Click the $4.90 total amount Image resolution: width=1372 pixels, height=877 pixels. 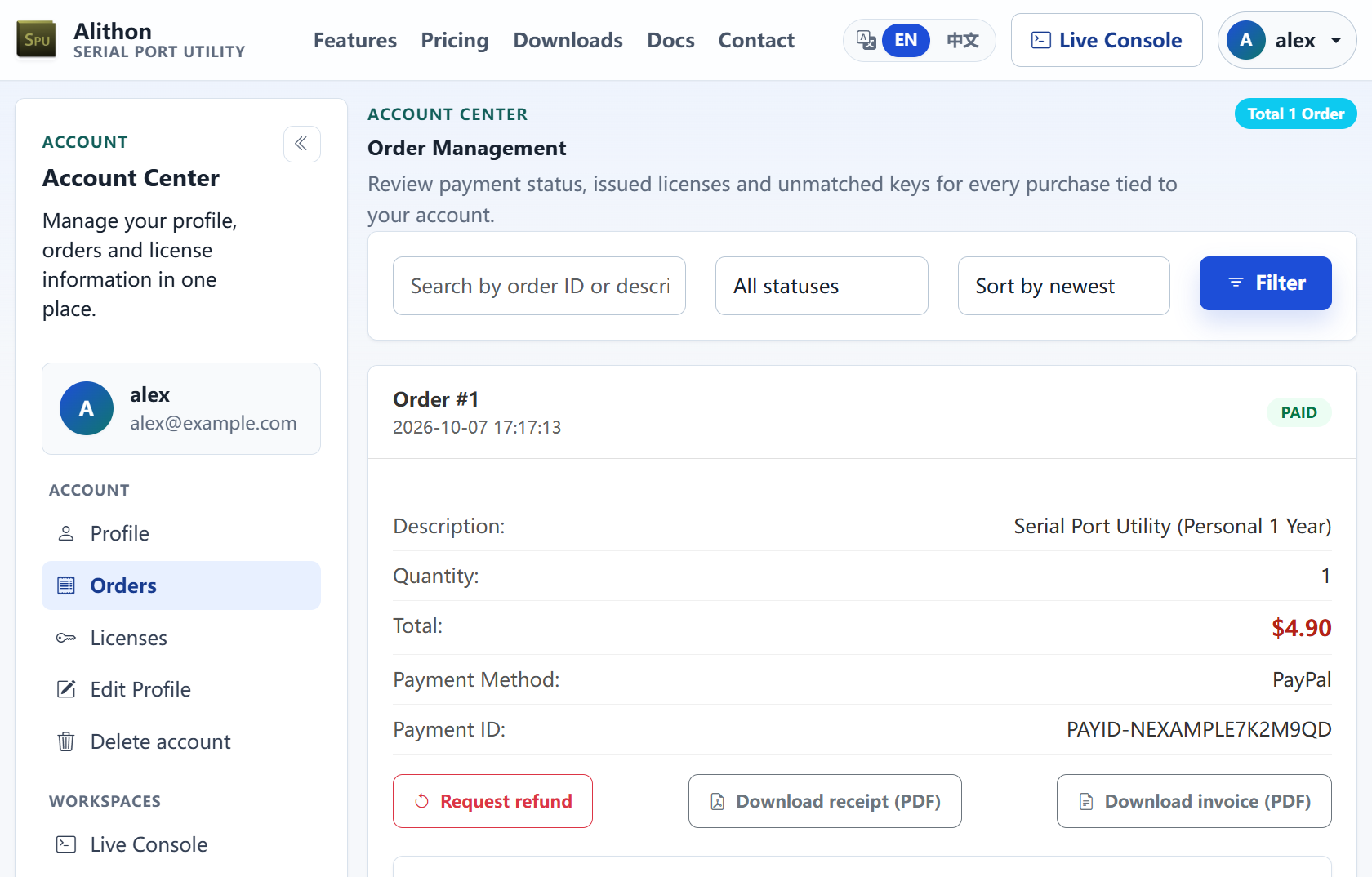click(1301, 628)
